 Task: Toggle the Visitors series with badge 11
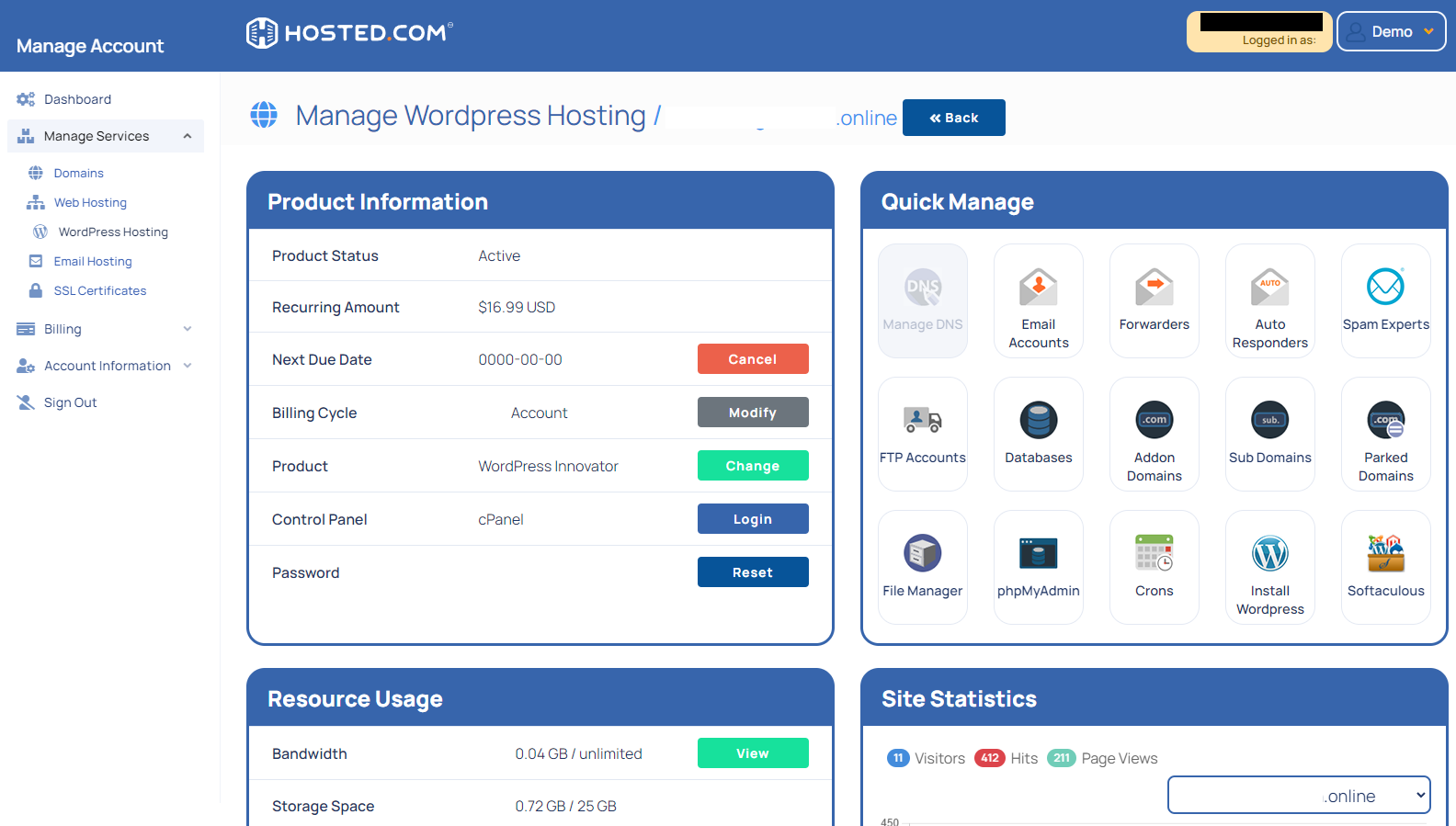point(926,758)
